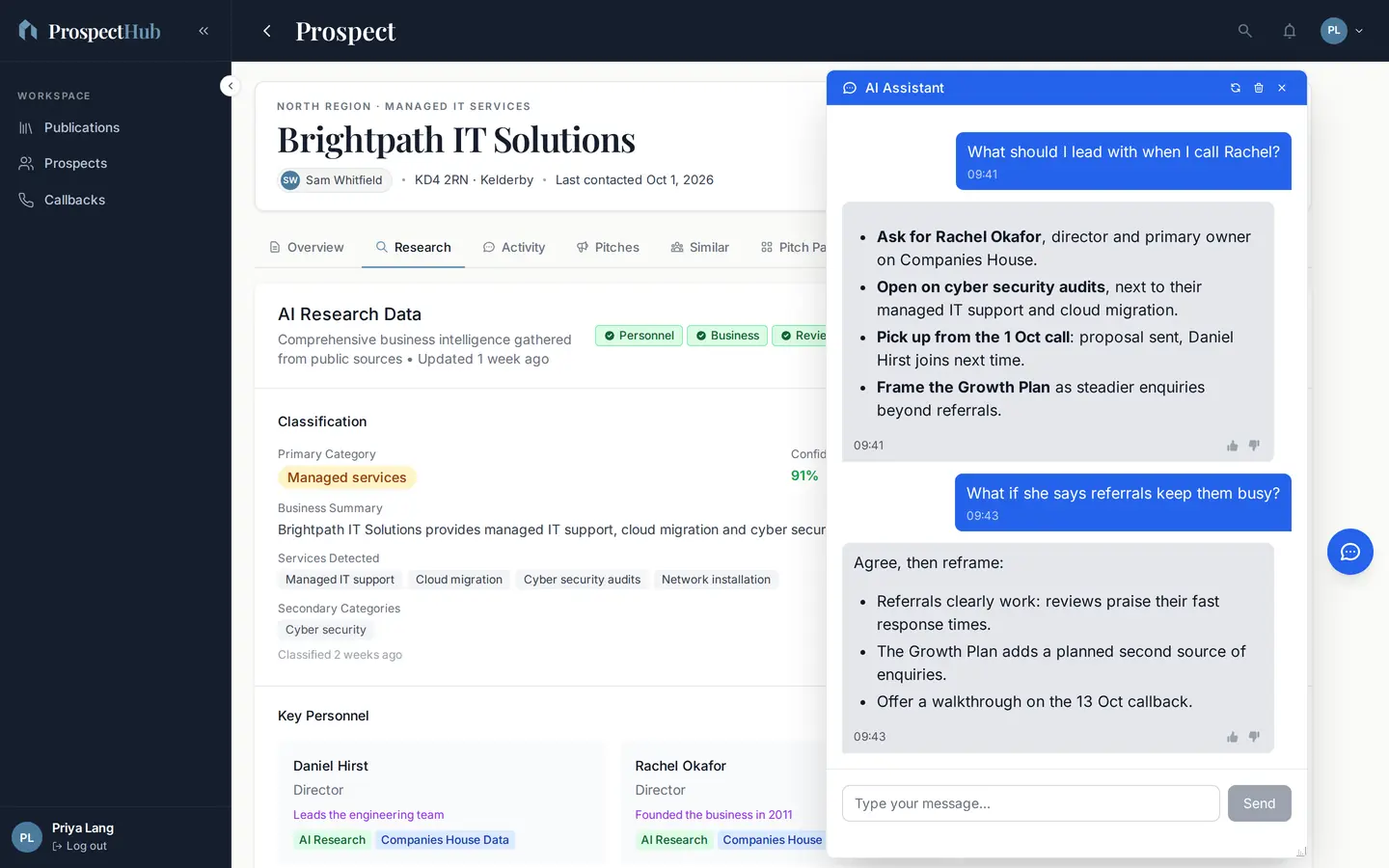
Task: Click the AI Assistant panel title icon
Action: (x=850, y=88)
